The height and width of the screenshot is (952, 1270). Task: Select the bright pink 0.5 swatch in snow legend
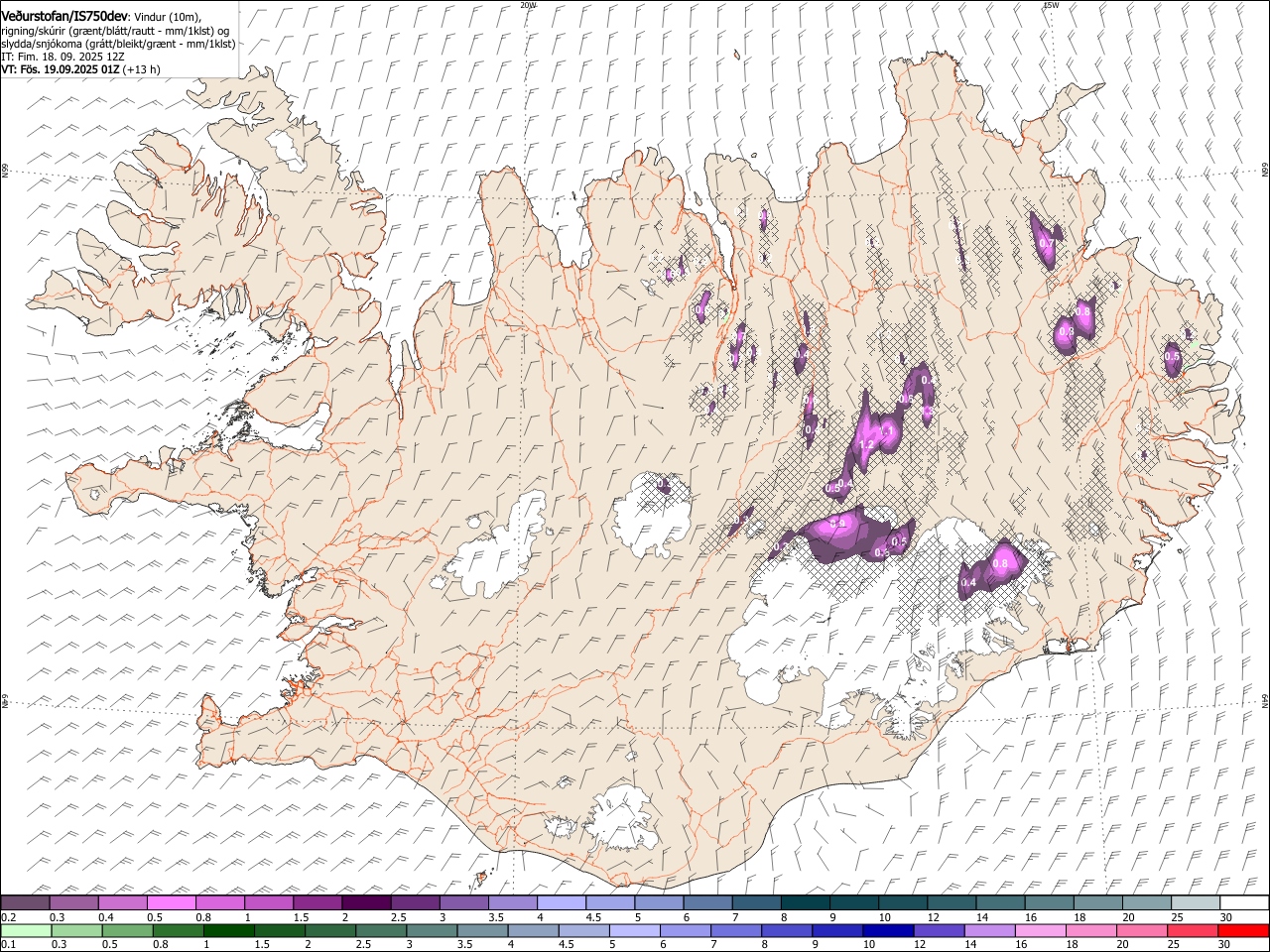tap(172, 902)
